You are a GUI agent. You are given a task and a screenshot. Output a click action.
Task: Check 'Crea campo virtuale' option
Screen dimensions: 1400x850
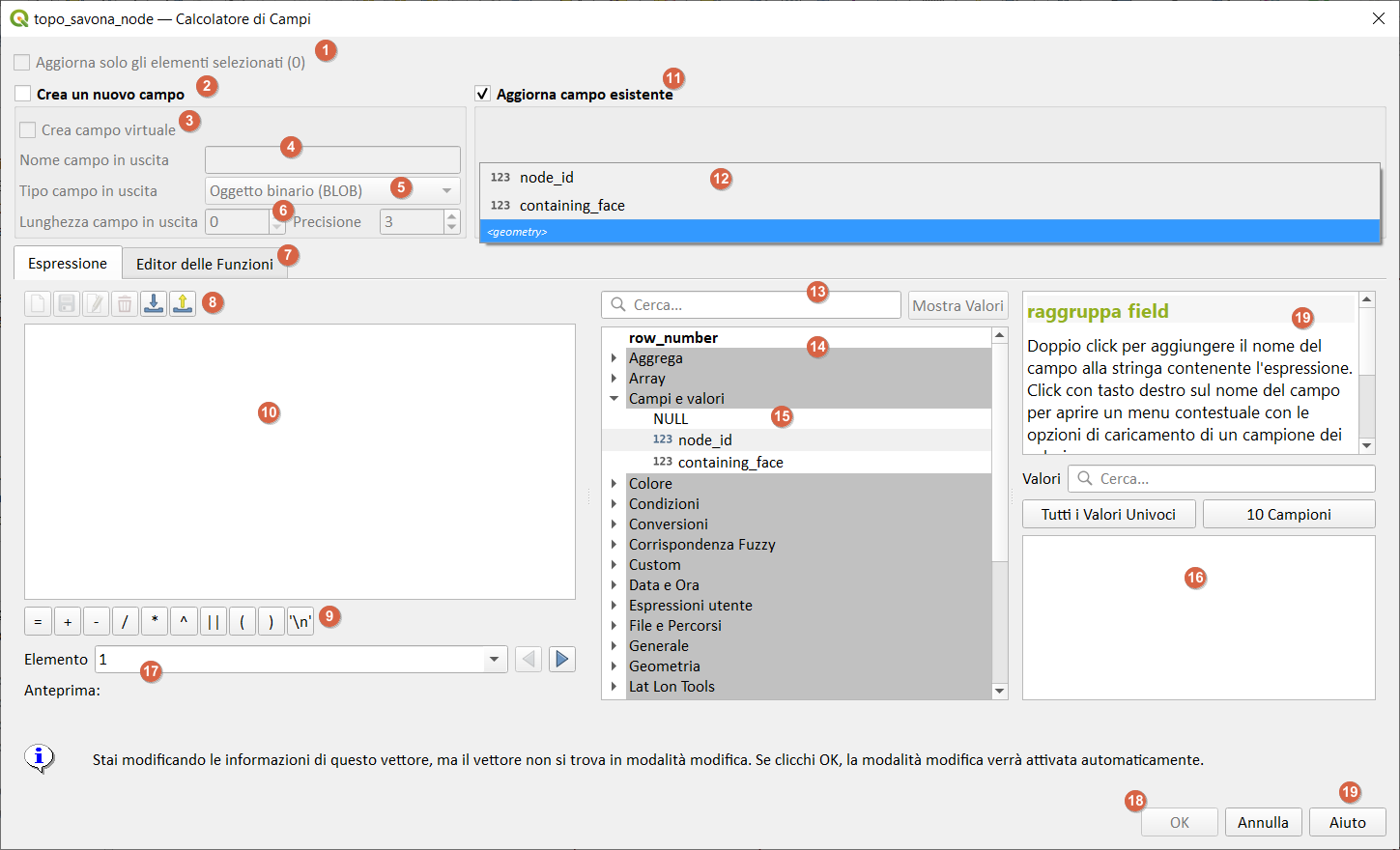pos(28,129)
